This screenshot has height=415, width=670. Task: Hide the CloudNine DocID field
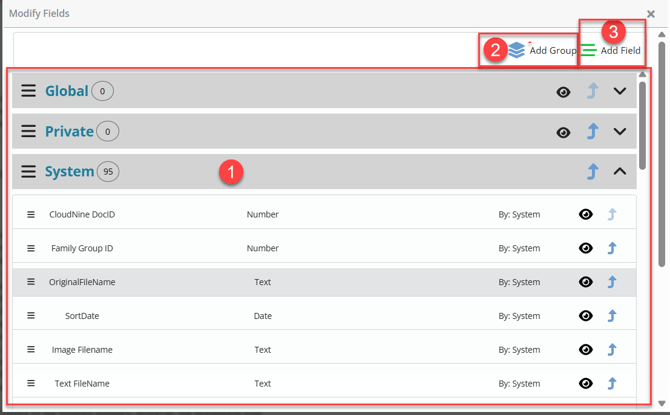point(586,214)
